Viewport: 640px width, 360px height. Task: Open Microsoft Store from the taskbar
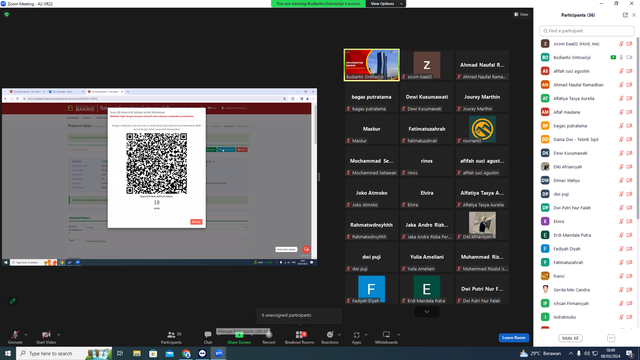(153, 353)
